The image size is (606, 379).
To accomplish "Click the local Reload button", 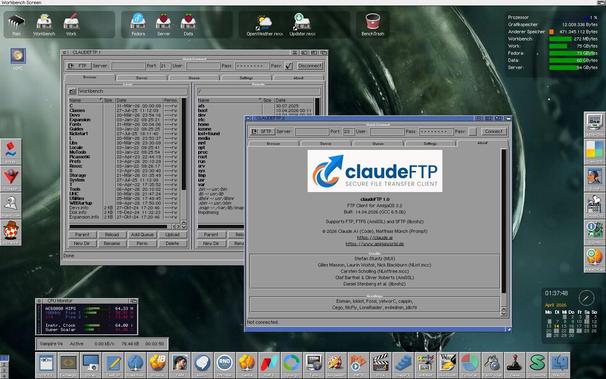I will coord(112,235).
